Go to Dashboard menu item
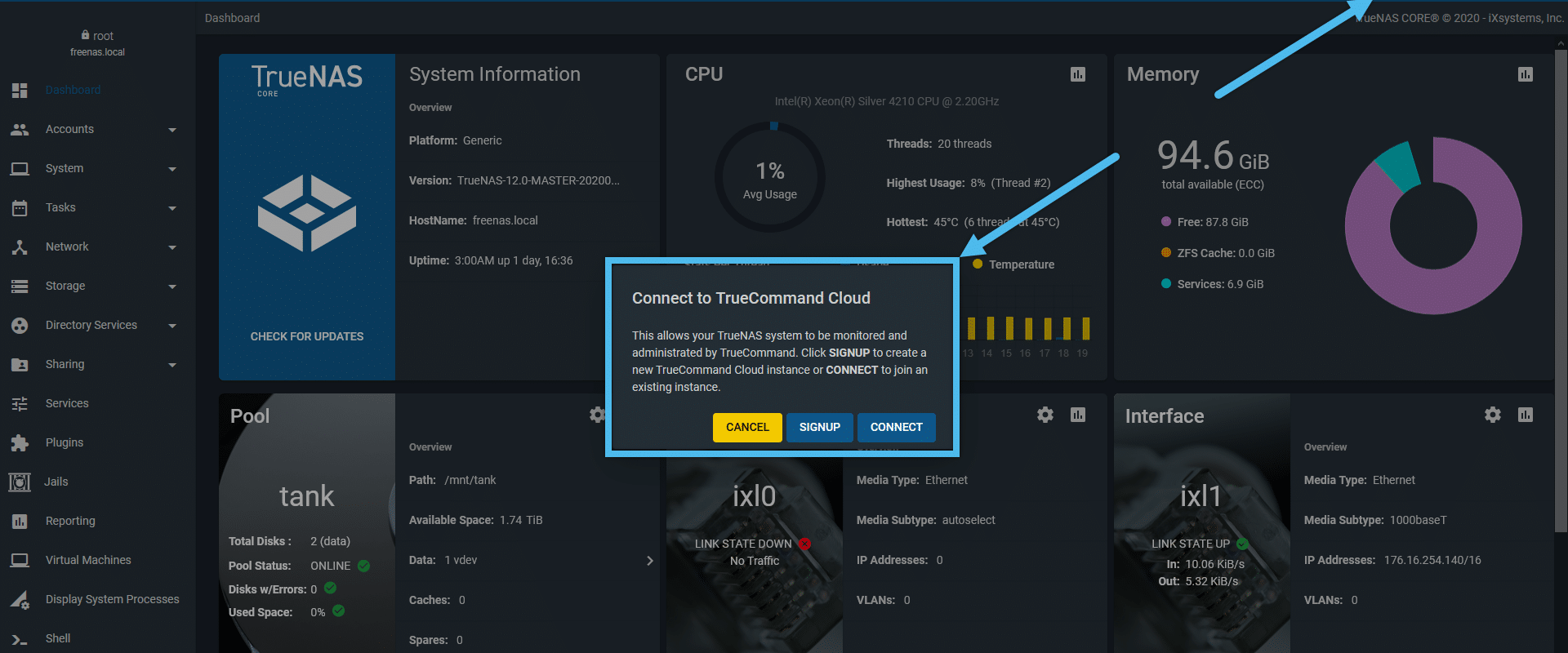The height and width of the screenshot is (653, 1568). [x=73, y=90]
